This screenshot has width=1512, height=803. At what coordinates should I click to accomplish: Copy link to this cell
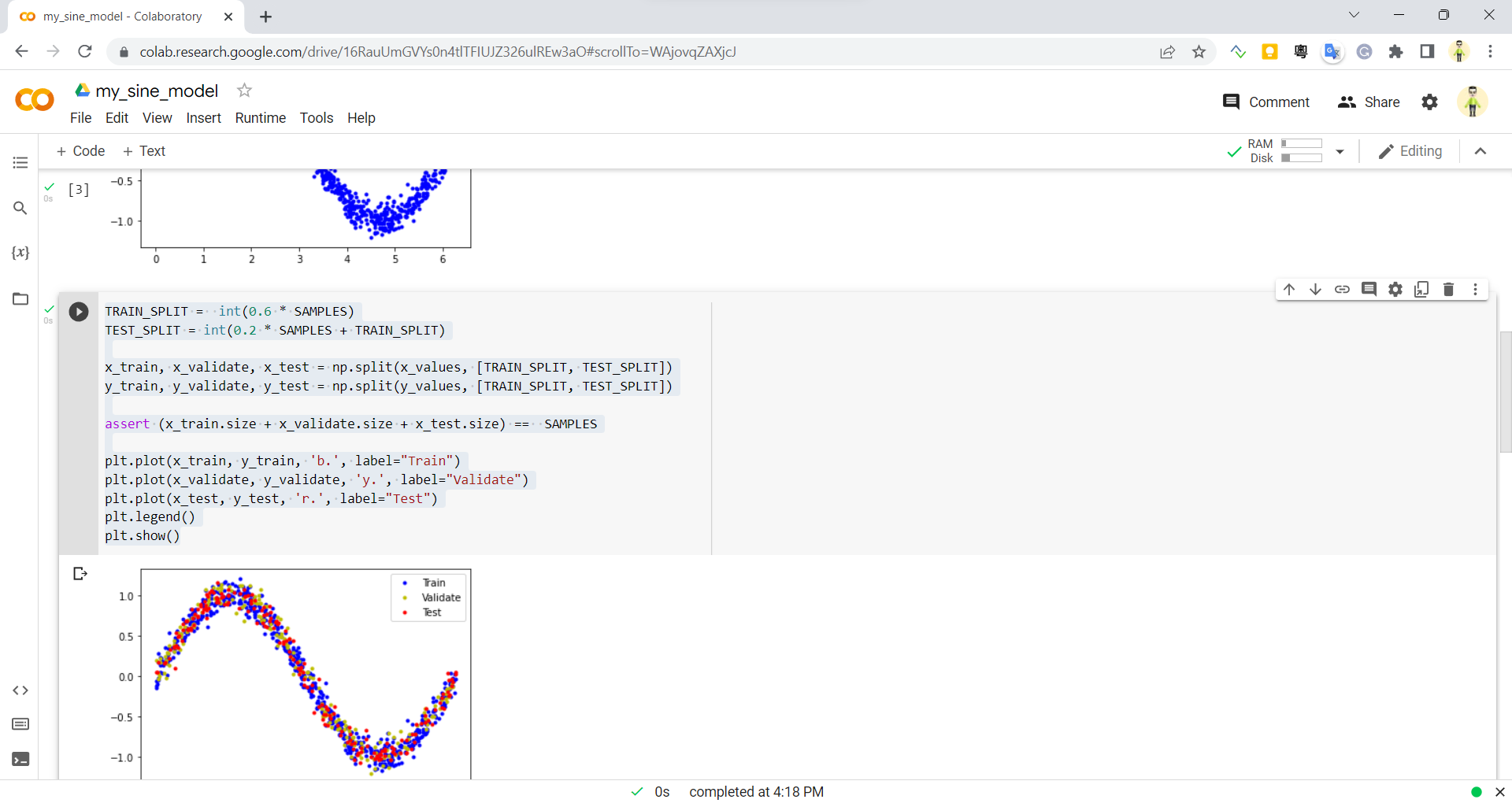[1342, 290]
